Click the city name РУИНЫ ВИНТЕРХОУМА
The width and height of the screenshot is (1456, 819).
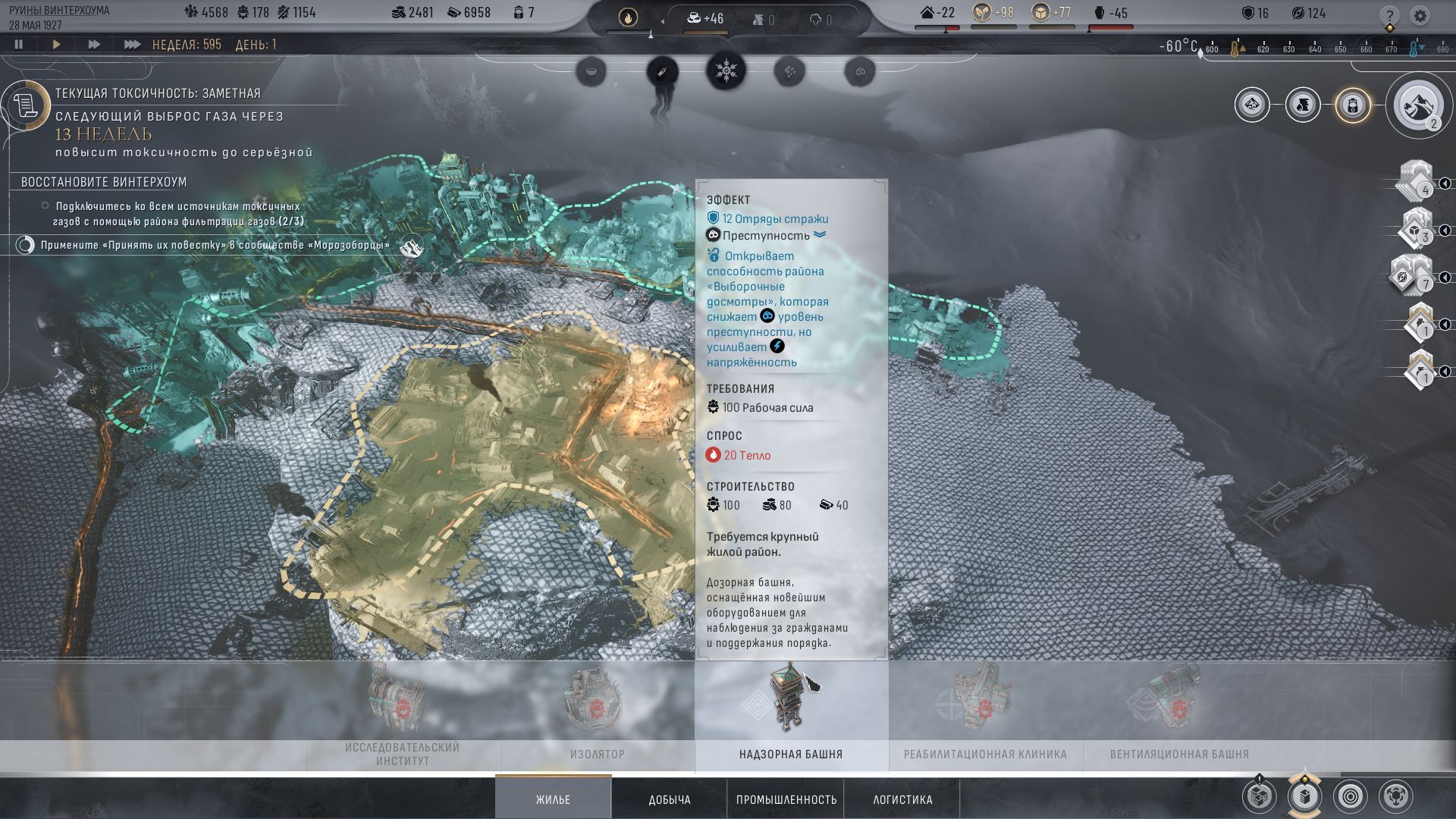(59, 11)
